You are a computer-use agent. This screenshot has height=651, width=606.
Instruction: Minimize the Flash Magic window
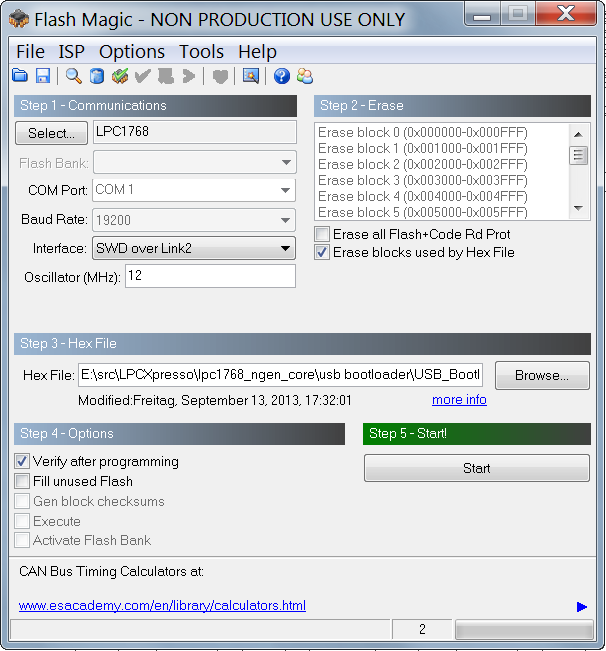click(x=482, y=14)
